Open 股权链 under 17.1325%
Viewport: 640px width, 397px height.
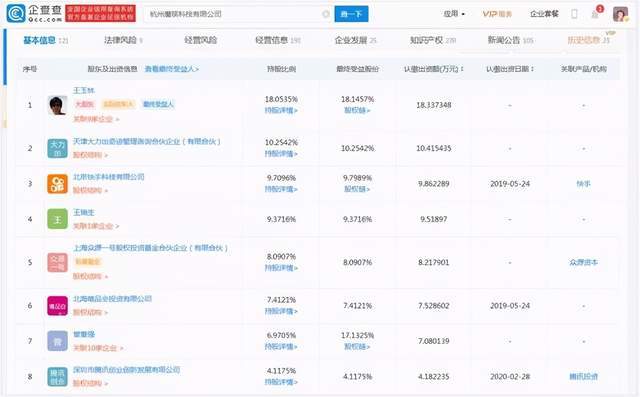click(x=357, y=346)
